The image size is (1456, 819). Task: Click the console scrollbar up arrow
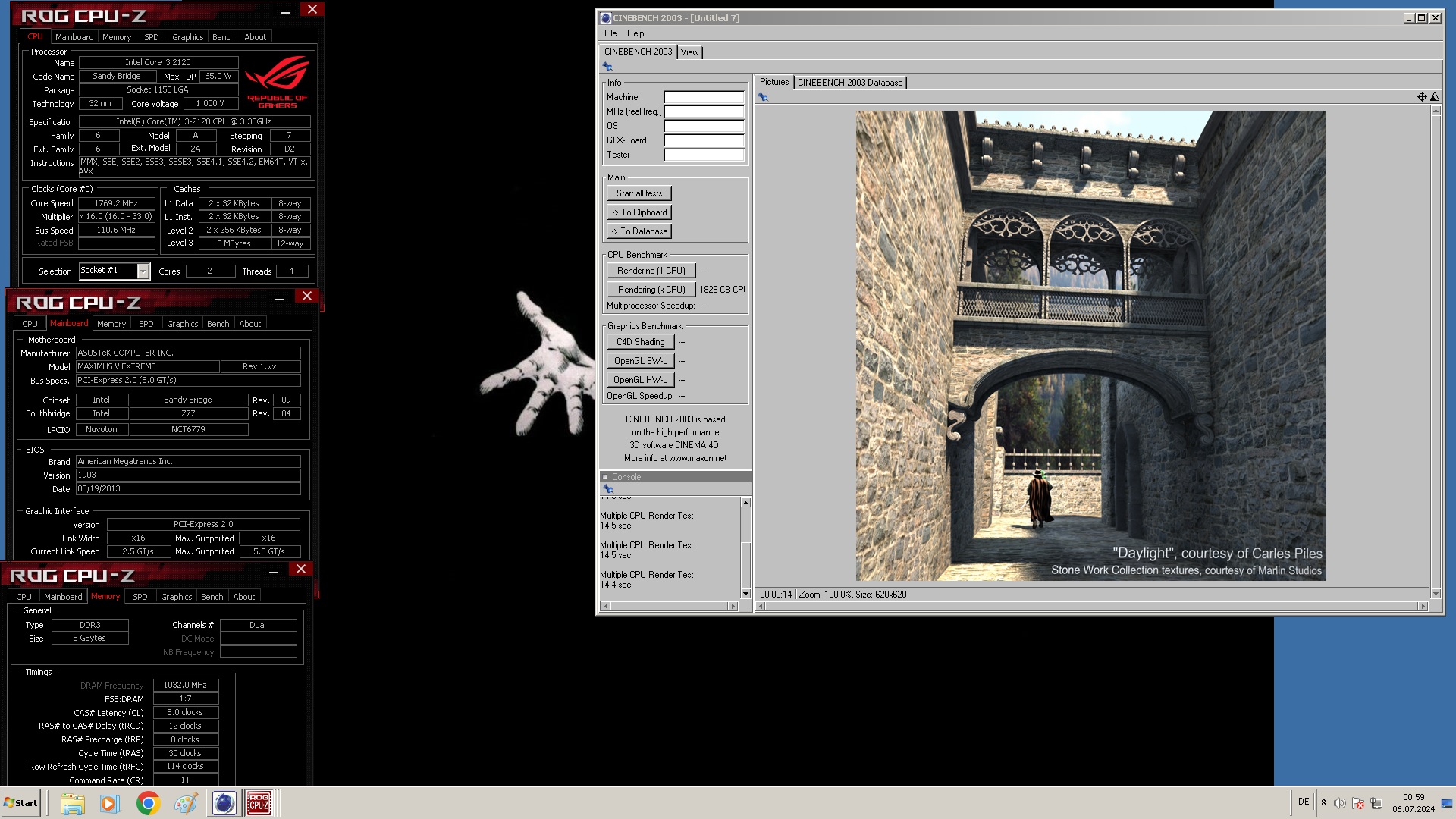(x=745, y=503)
